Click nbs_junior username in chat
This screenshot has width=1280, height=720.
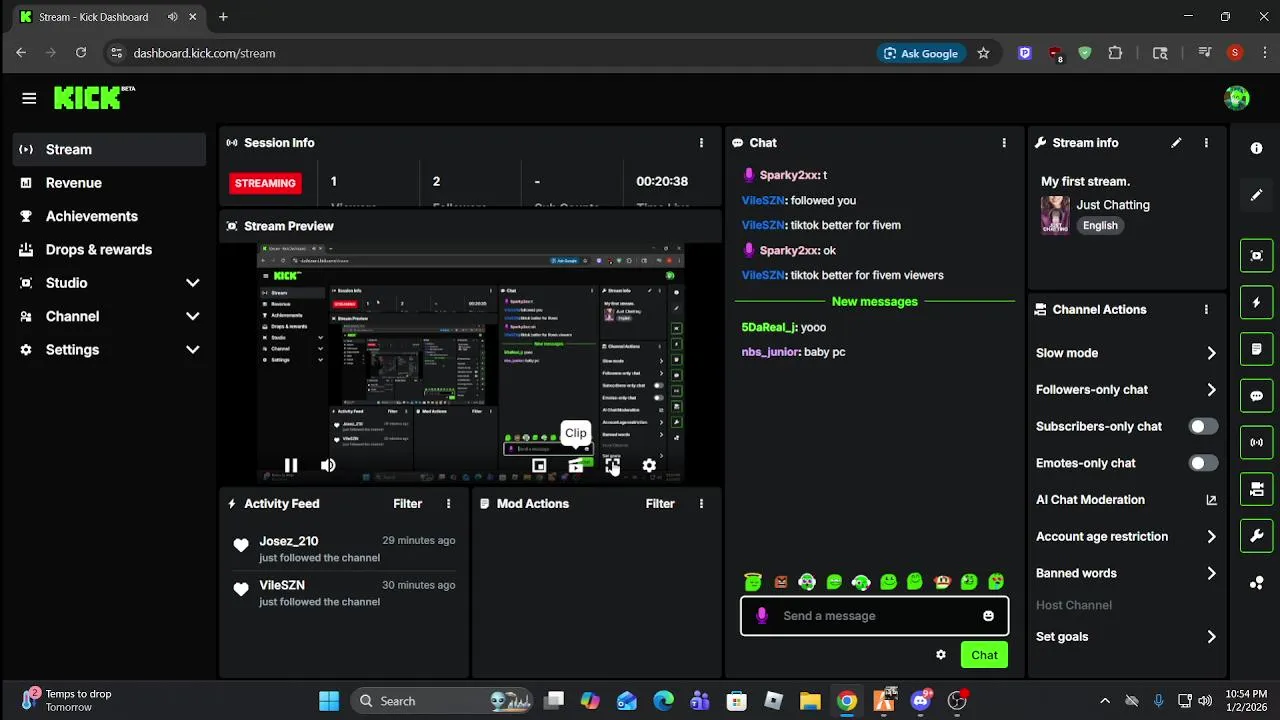770,352
